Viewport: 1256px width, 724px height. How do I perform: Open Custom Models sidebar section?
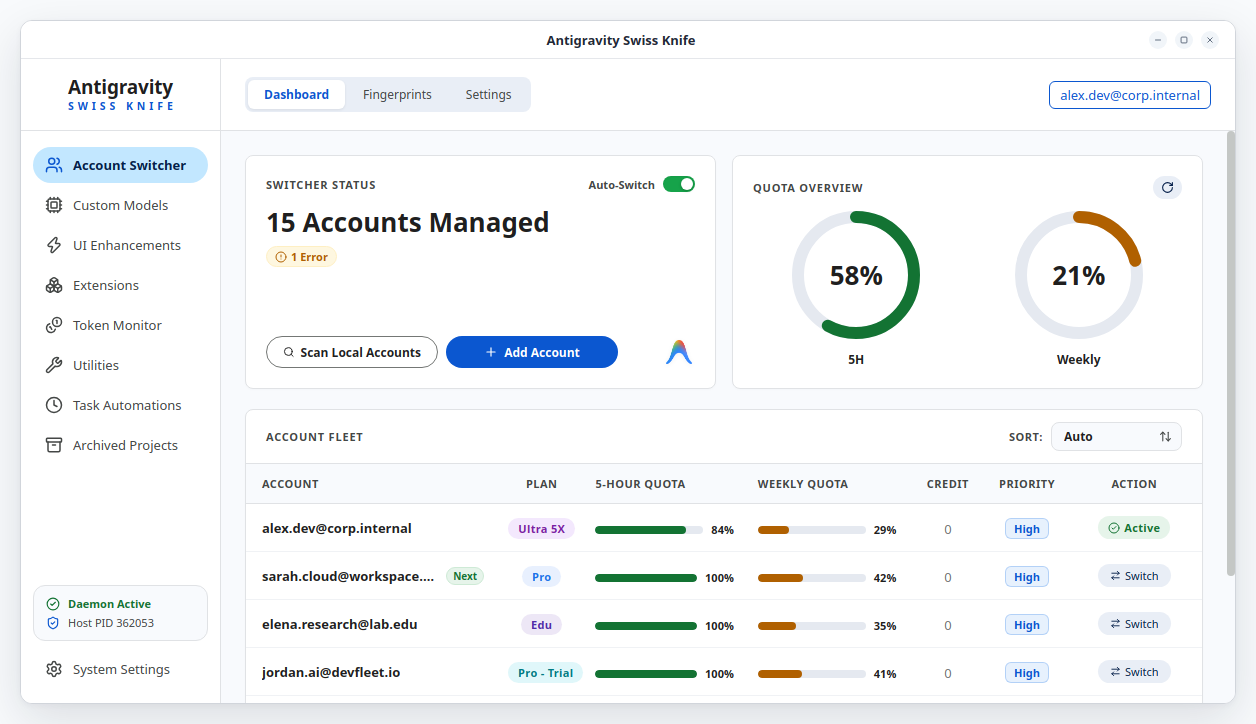pos(120,205)
